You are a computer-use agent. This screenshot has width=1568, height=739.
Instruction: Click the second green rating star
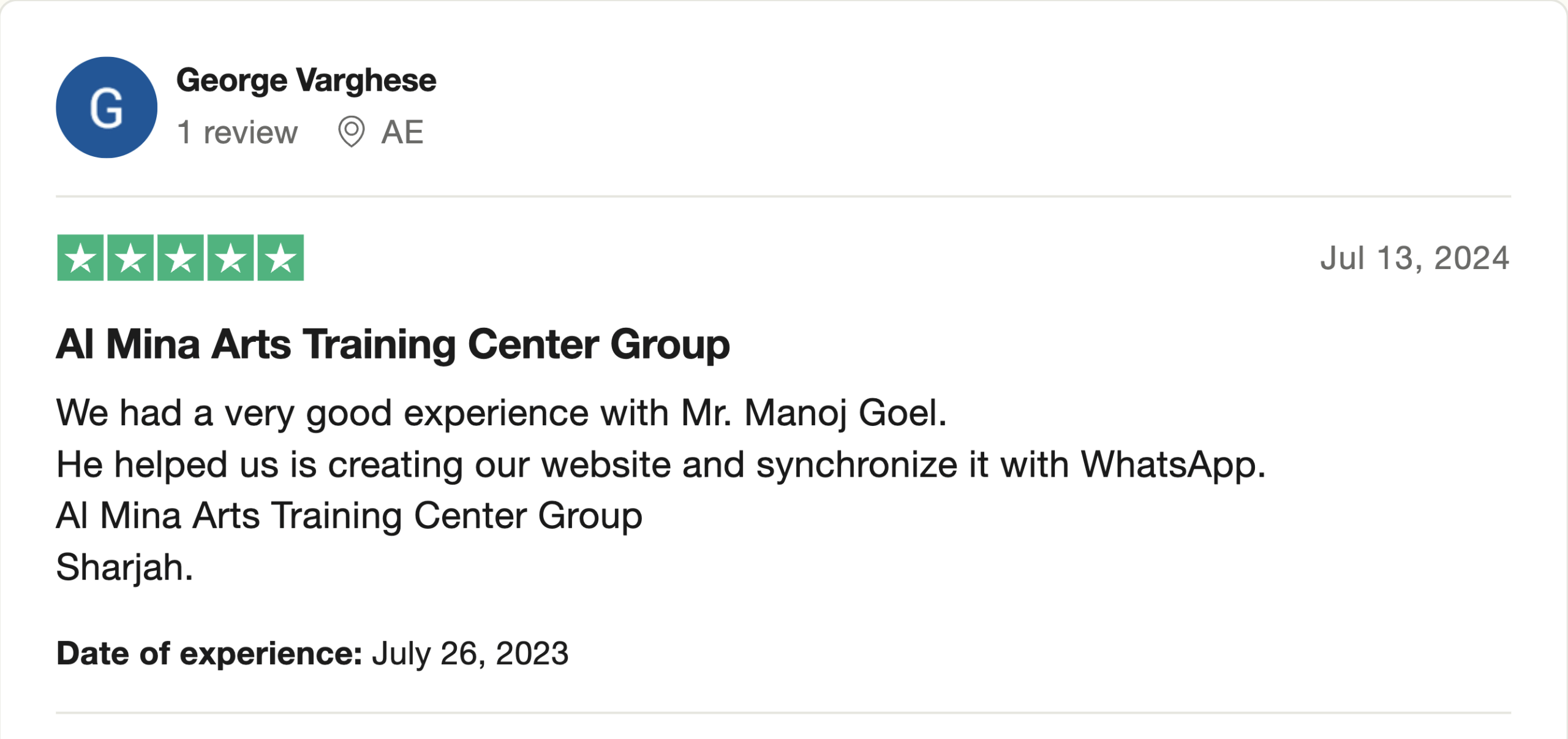pos(130,258)
